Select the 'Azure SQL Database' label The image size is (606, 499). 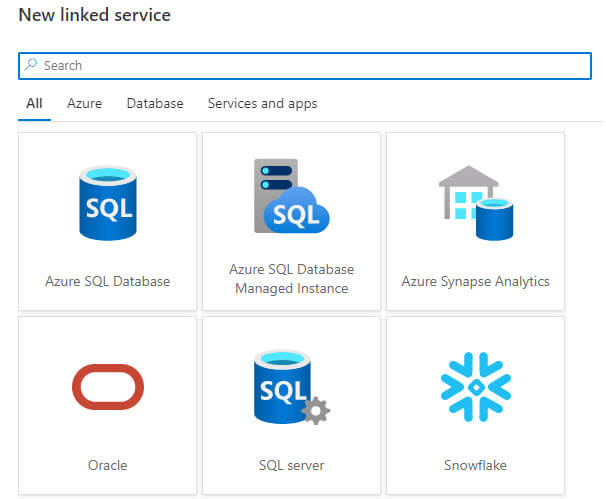(x=107, y=281)
